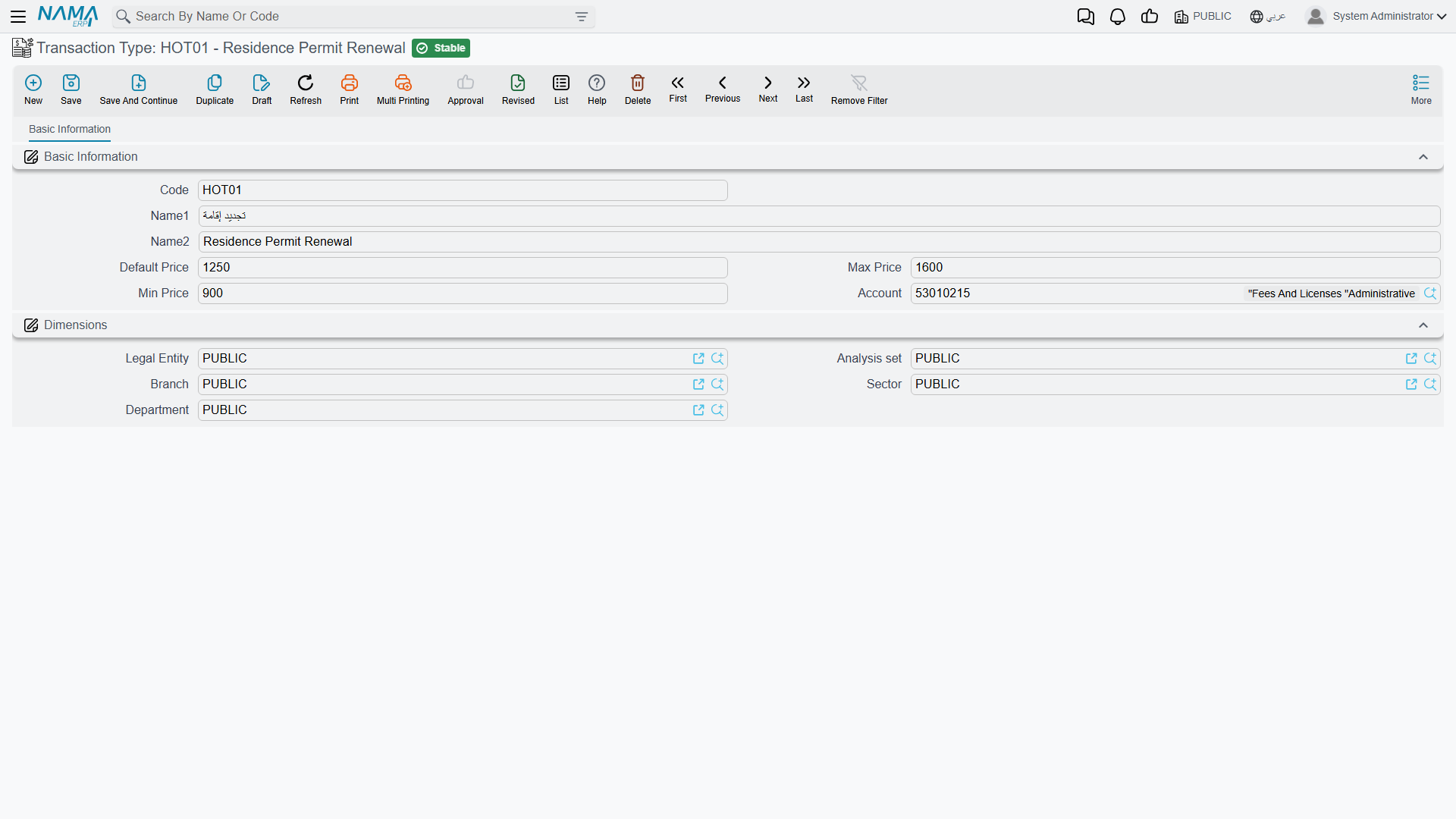The height and width of the screenshot is (819, 1456).
Task: Click the Branch search lookup icon
Action: point(717,384)
